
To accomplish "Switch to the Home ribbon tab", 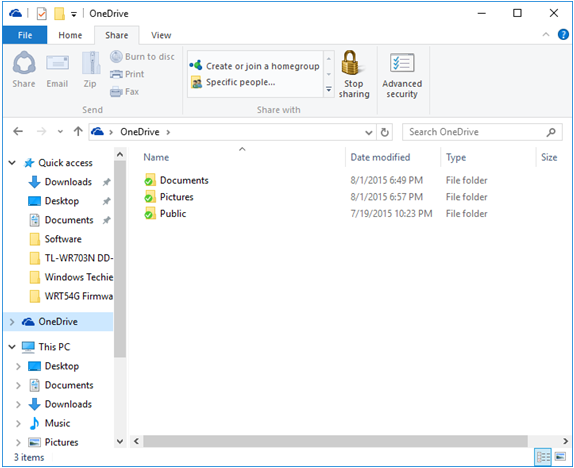I will 70,35.
